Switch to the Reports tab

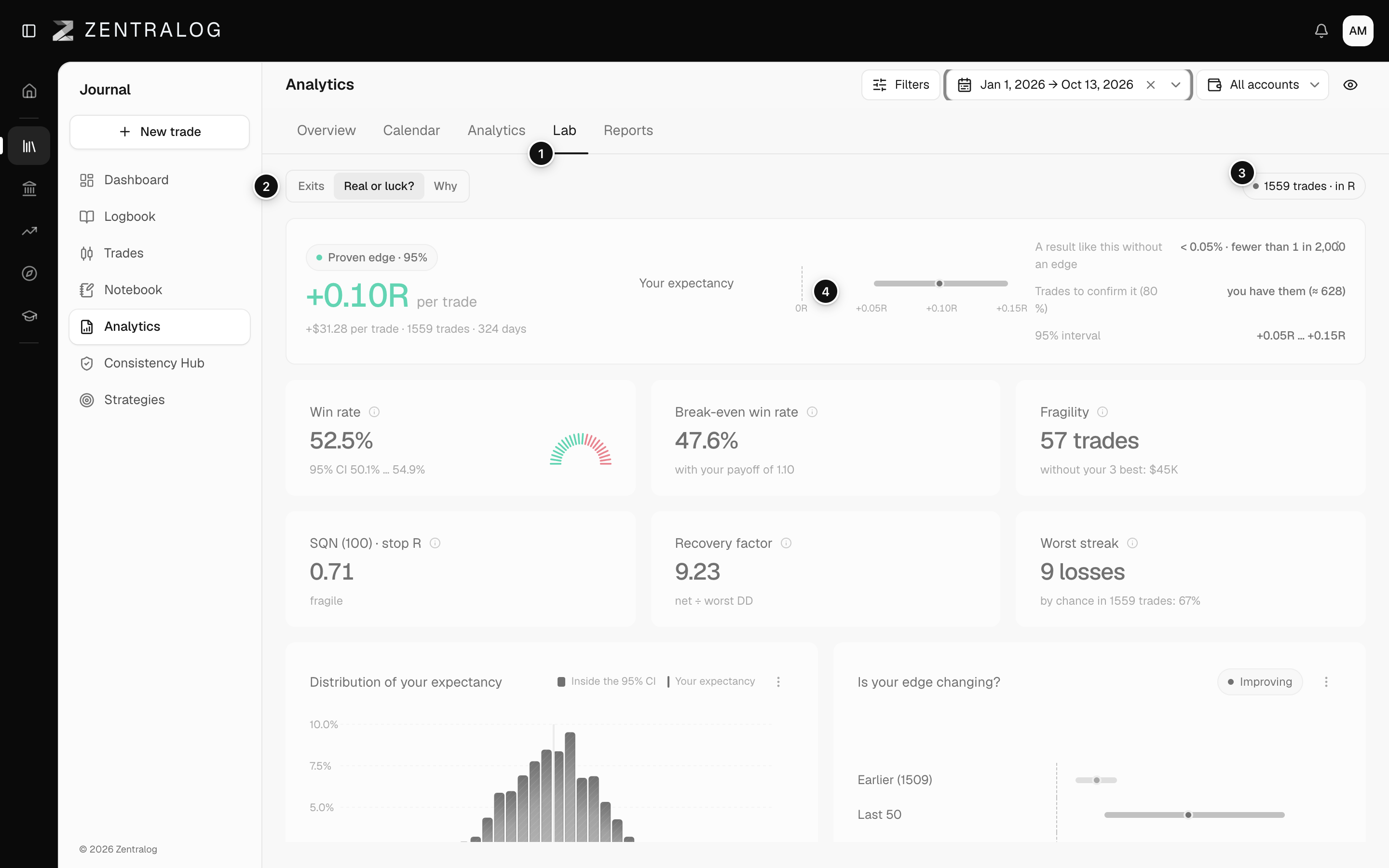(628, 130)
